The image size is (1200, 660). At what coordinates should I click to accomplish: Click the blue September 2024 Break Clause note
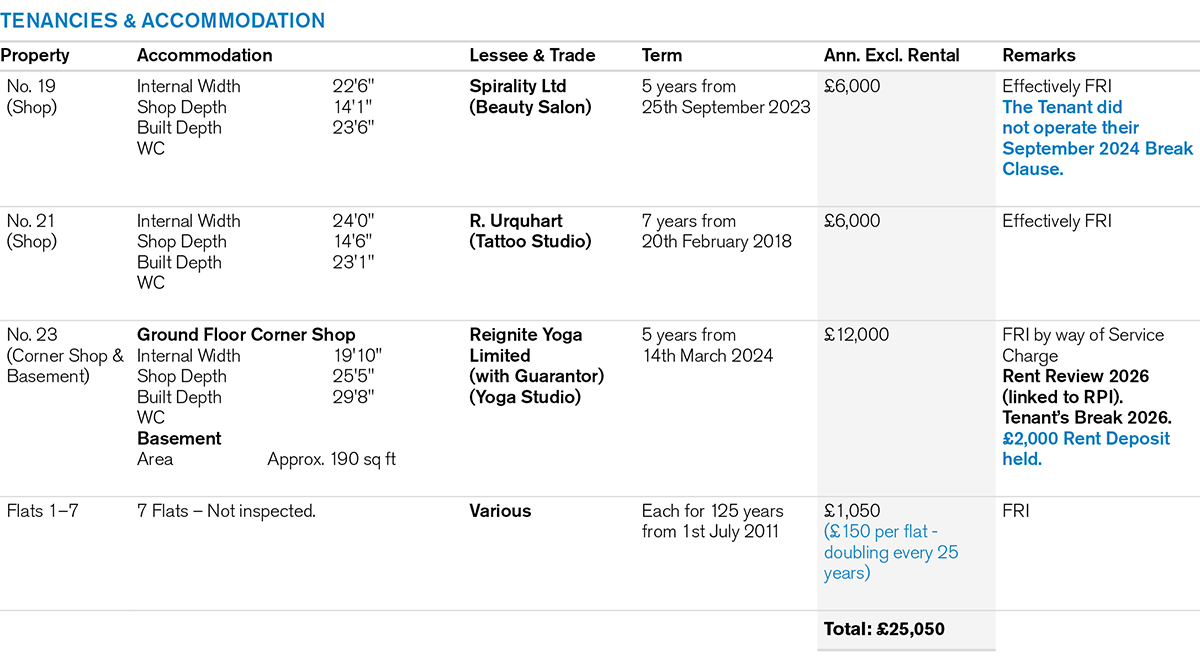tap(1097, 138)
